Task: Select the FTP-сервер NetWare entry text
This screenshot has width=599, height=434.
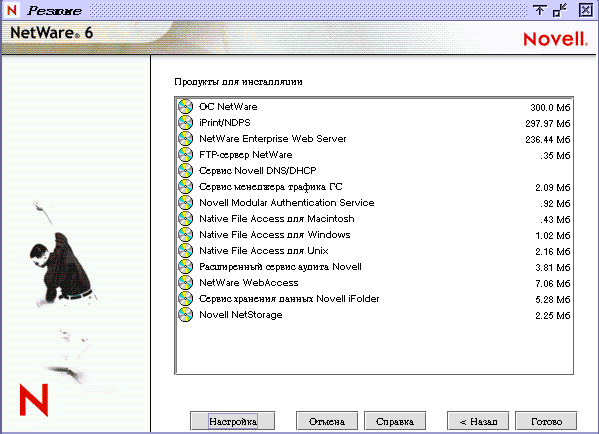Action: [246, 155]
